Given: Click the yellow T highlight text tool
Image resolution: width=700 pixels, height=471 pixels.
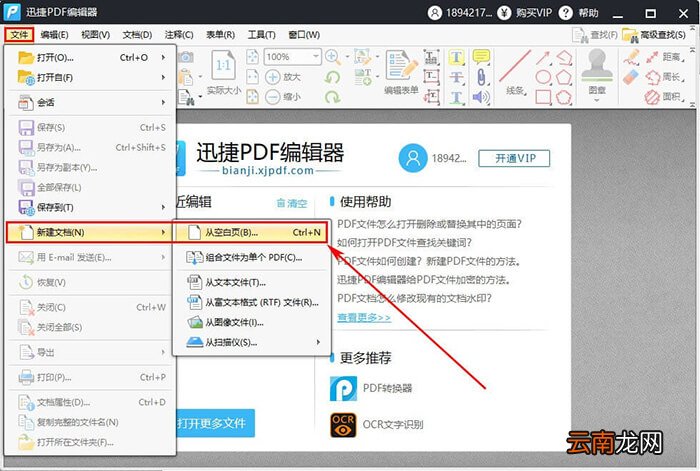Looking at the screenshot, I should click(456, 57).
